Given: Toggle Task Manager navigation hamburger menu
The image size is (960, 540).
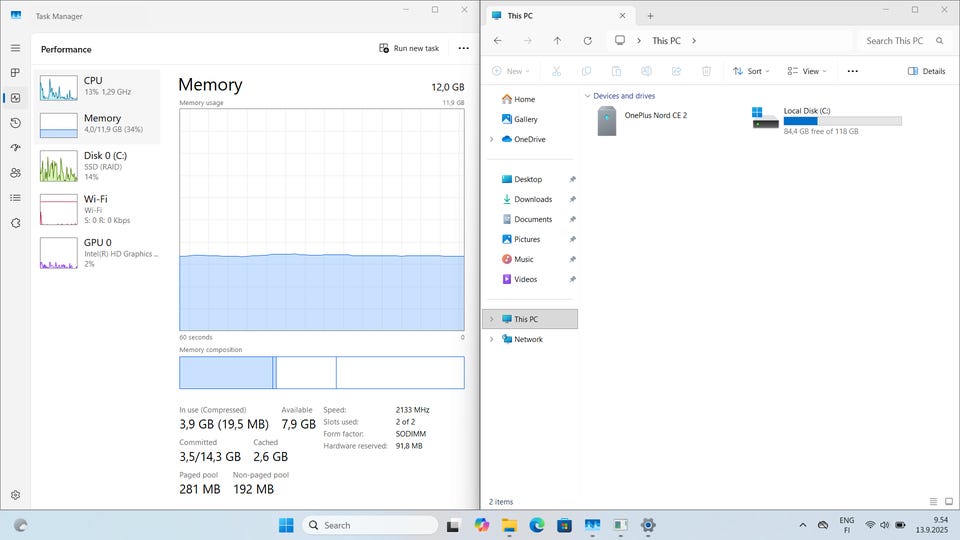Looking at the screenshot, I should pos(15,48).
